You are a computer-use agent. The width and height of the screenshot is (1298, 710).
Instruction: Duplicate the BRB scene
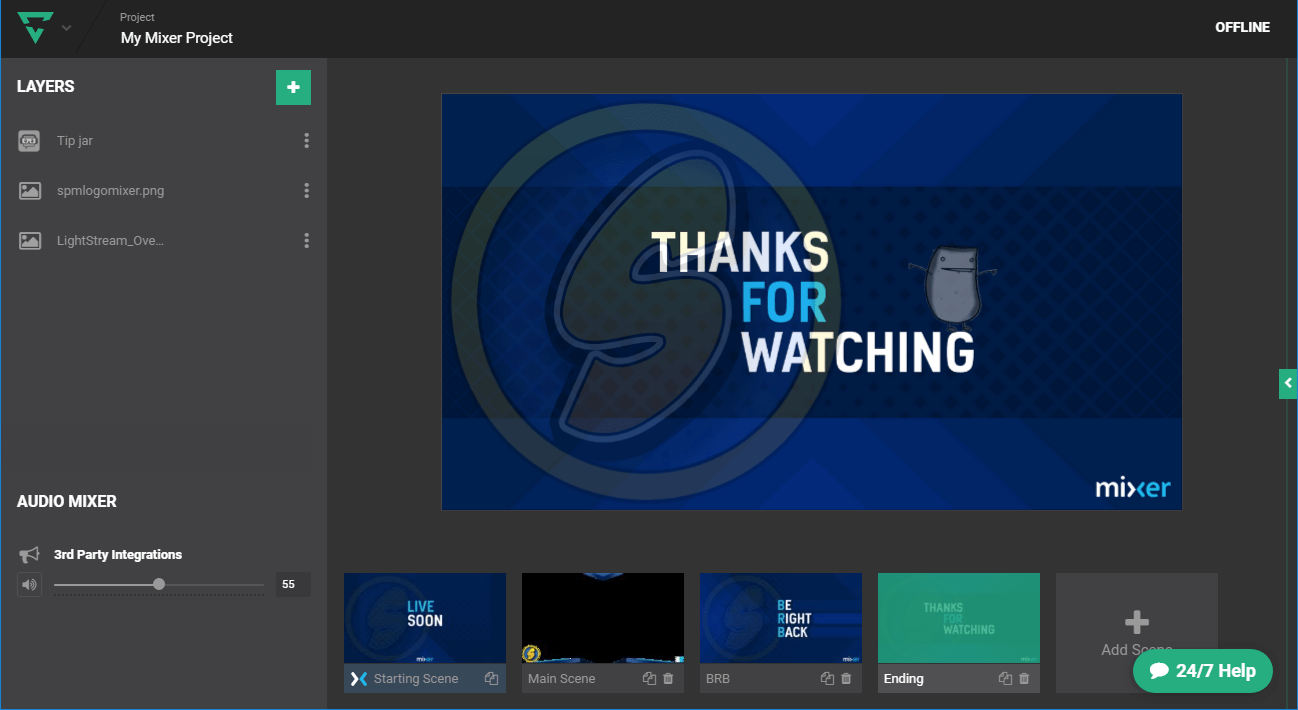tap(828, 679)
